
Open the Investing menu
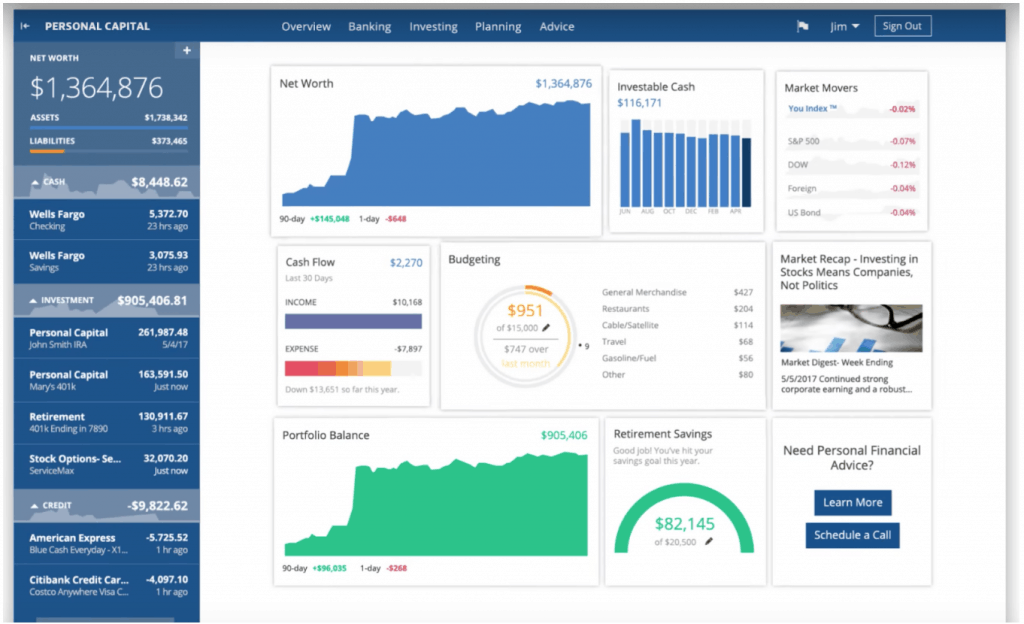click(433, 27)
